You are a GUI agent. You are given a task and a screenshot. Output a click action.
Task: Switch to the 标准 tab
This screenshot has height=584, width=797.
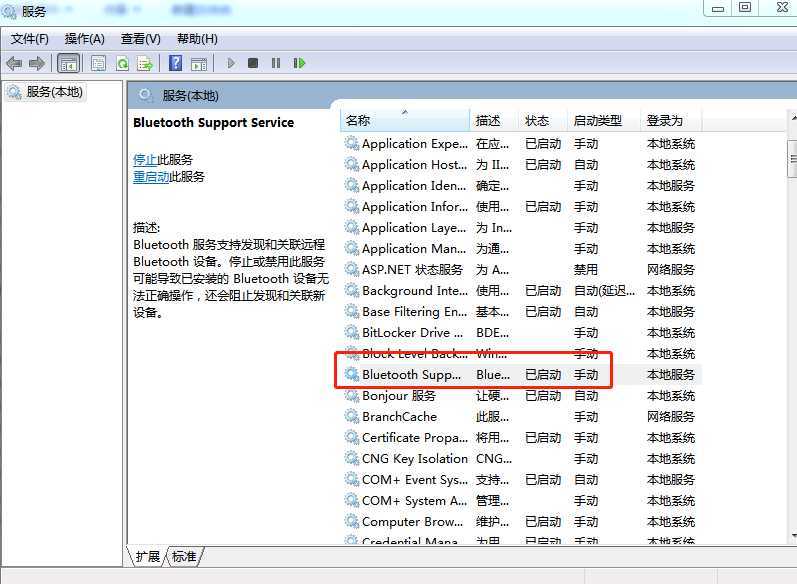point(183,557)
